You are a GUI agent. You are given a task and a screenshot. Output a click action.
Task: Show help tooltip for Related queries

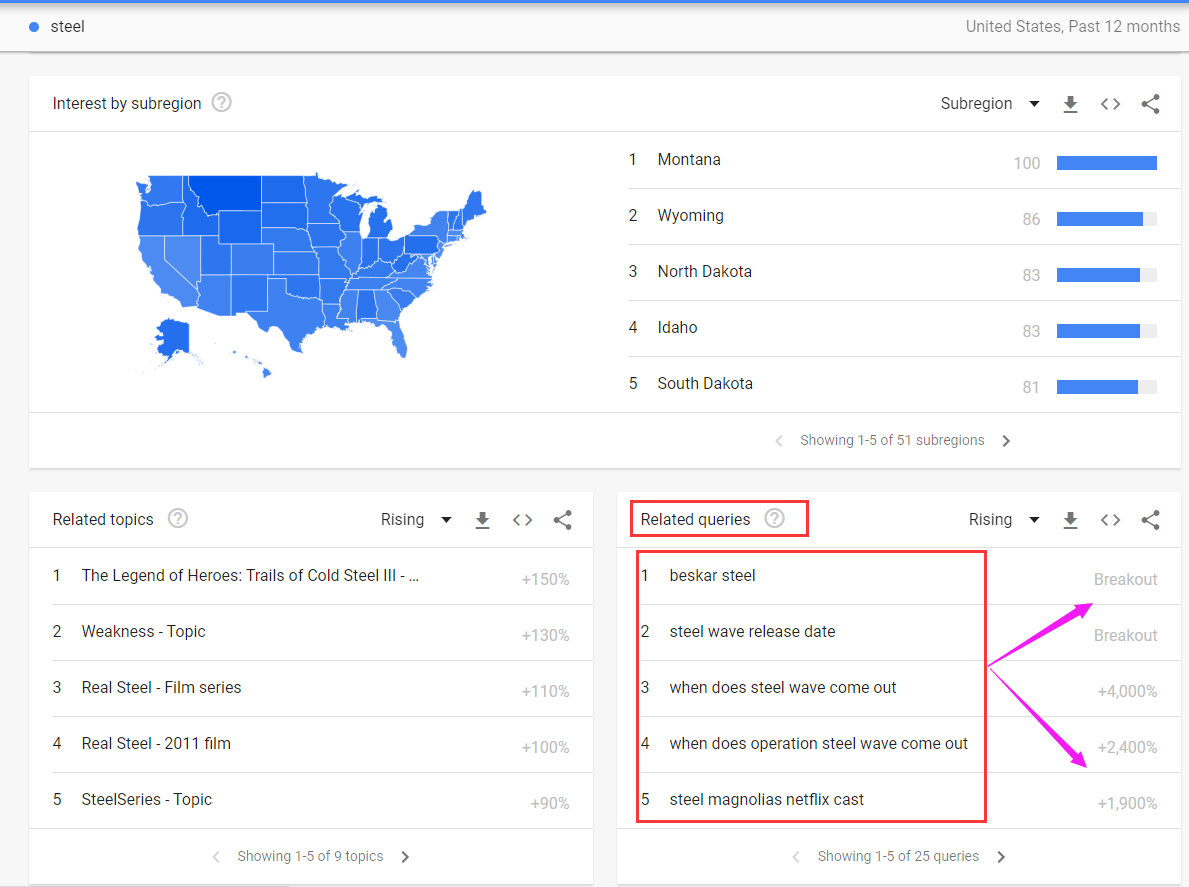pyautogui.click(x=774, y=519)
